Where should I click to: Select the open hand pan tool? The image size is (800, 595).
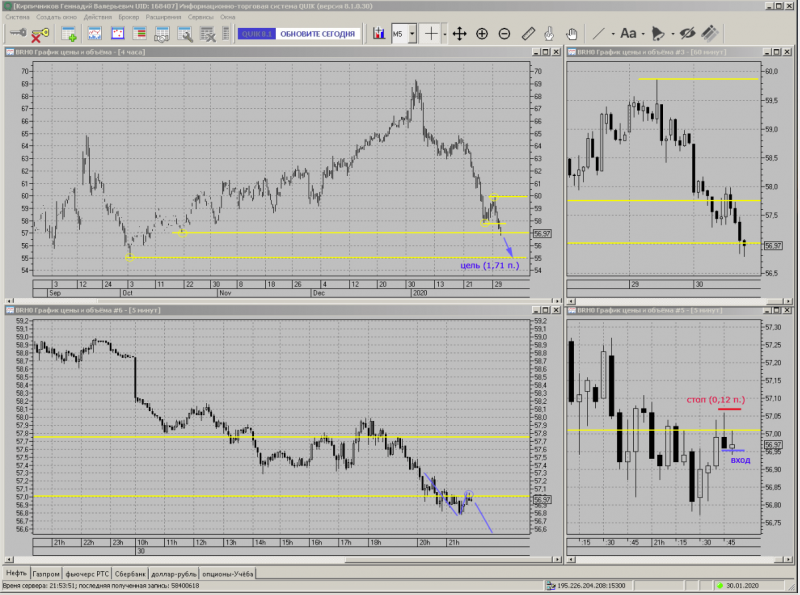(x=571, y=34)
